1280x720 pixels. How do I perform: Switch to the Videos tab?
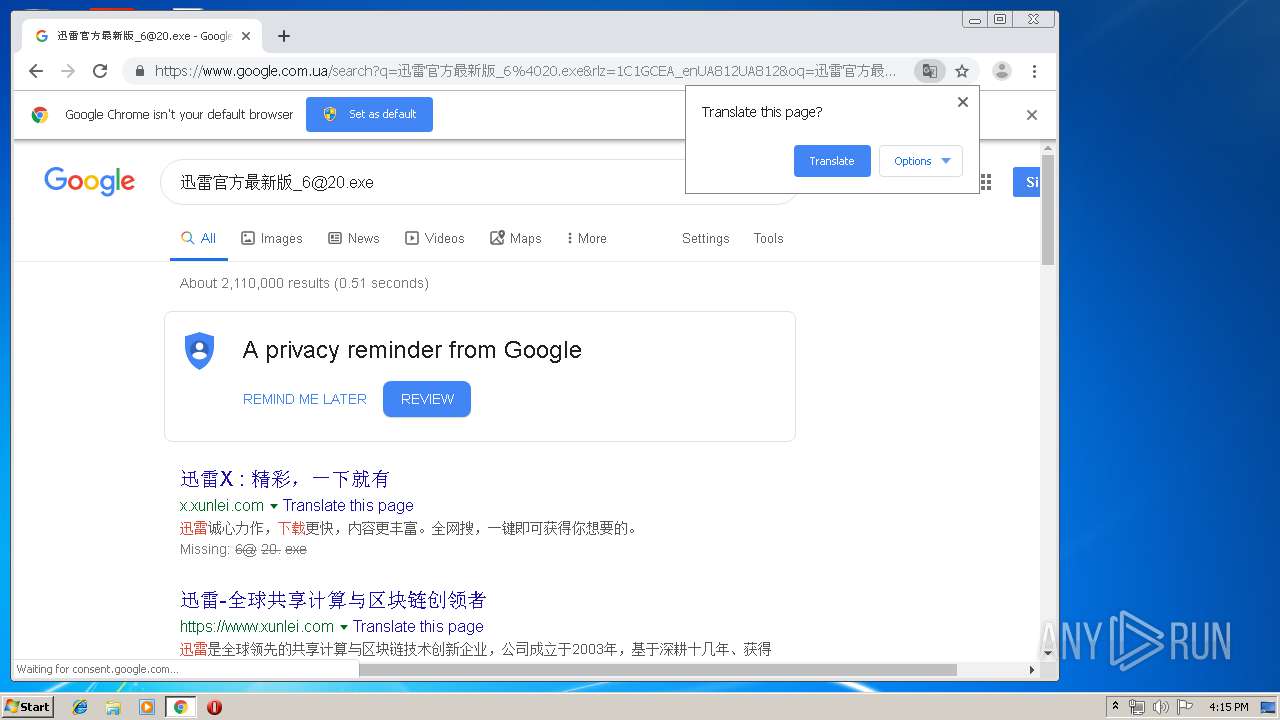coord(434,238)
